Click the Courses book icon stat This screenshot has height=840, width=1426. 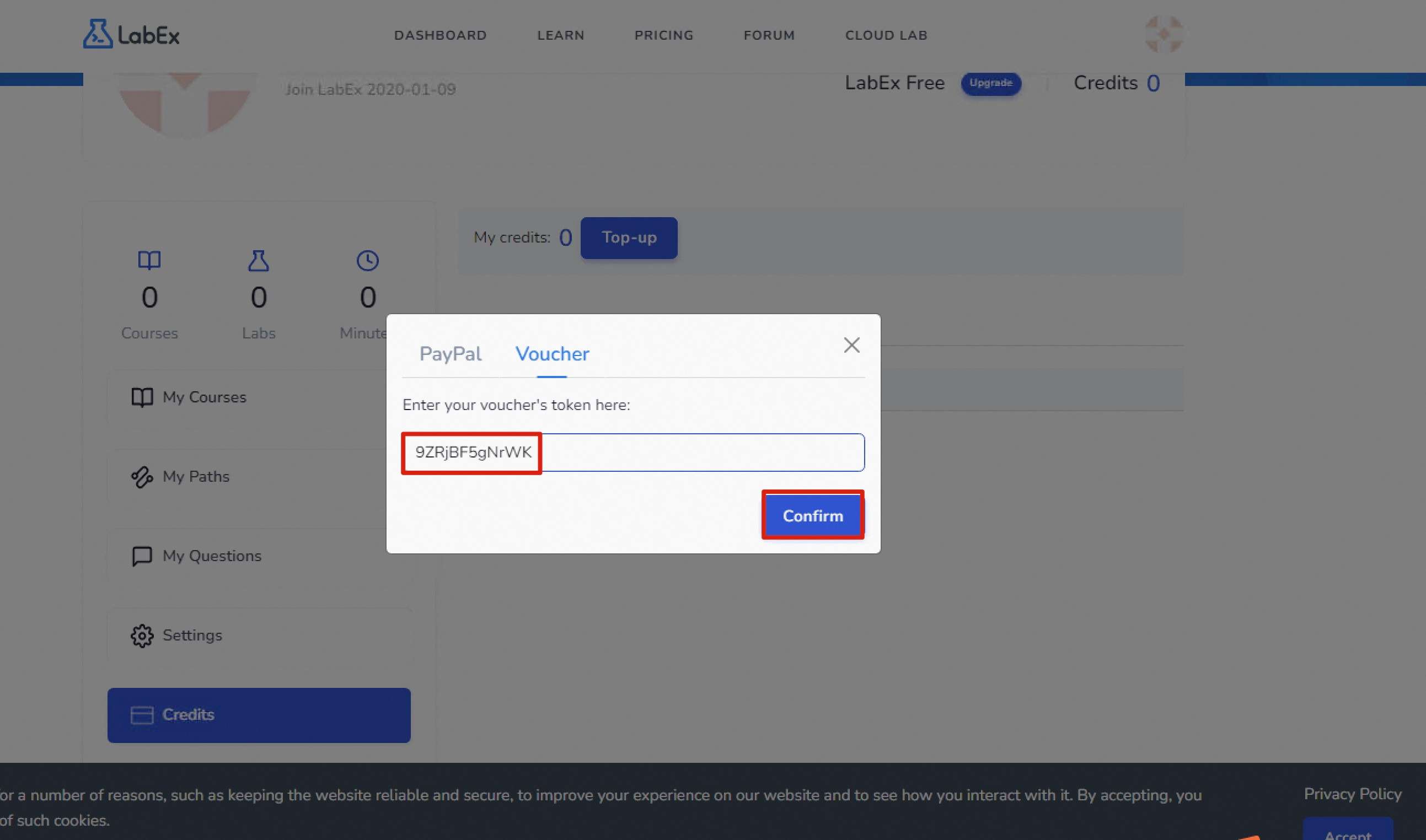pos(149,260)
